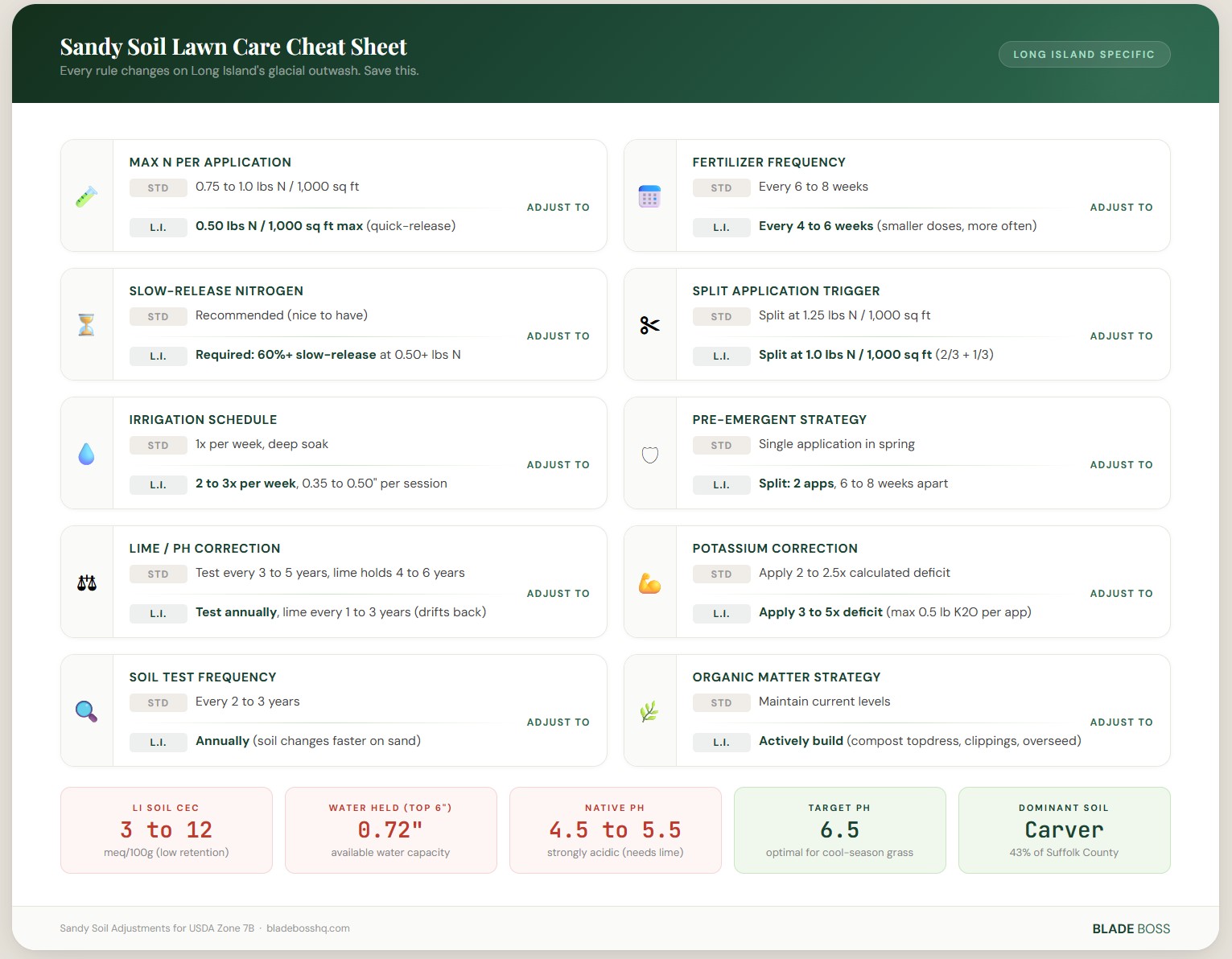This screenshot has height=959, width=1232.
Task: Click the balance scale icon for Lime correction
Action: 86,581
